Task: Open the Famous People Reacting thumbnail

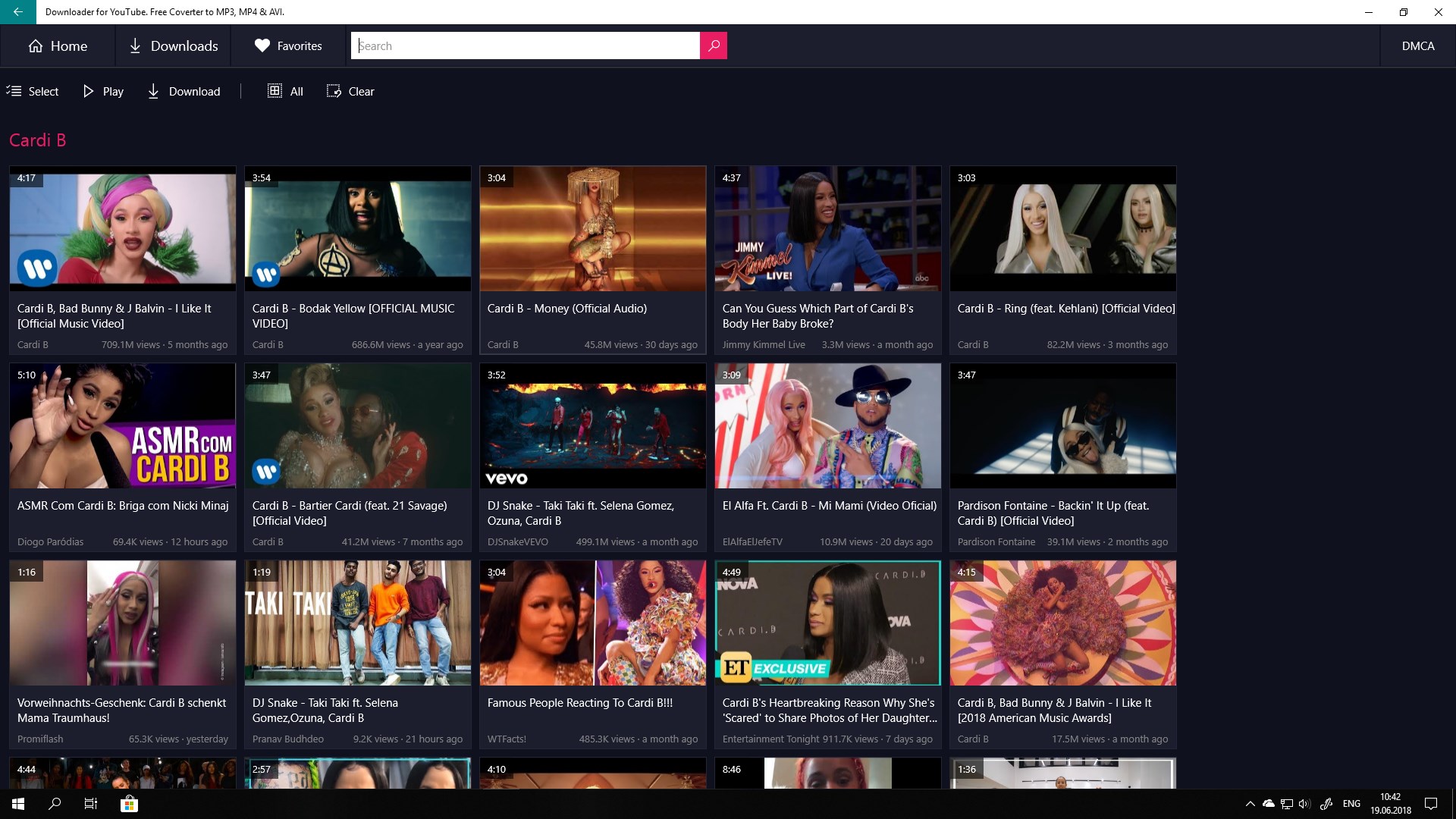Action: point(593,623)
